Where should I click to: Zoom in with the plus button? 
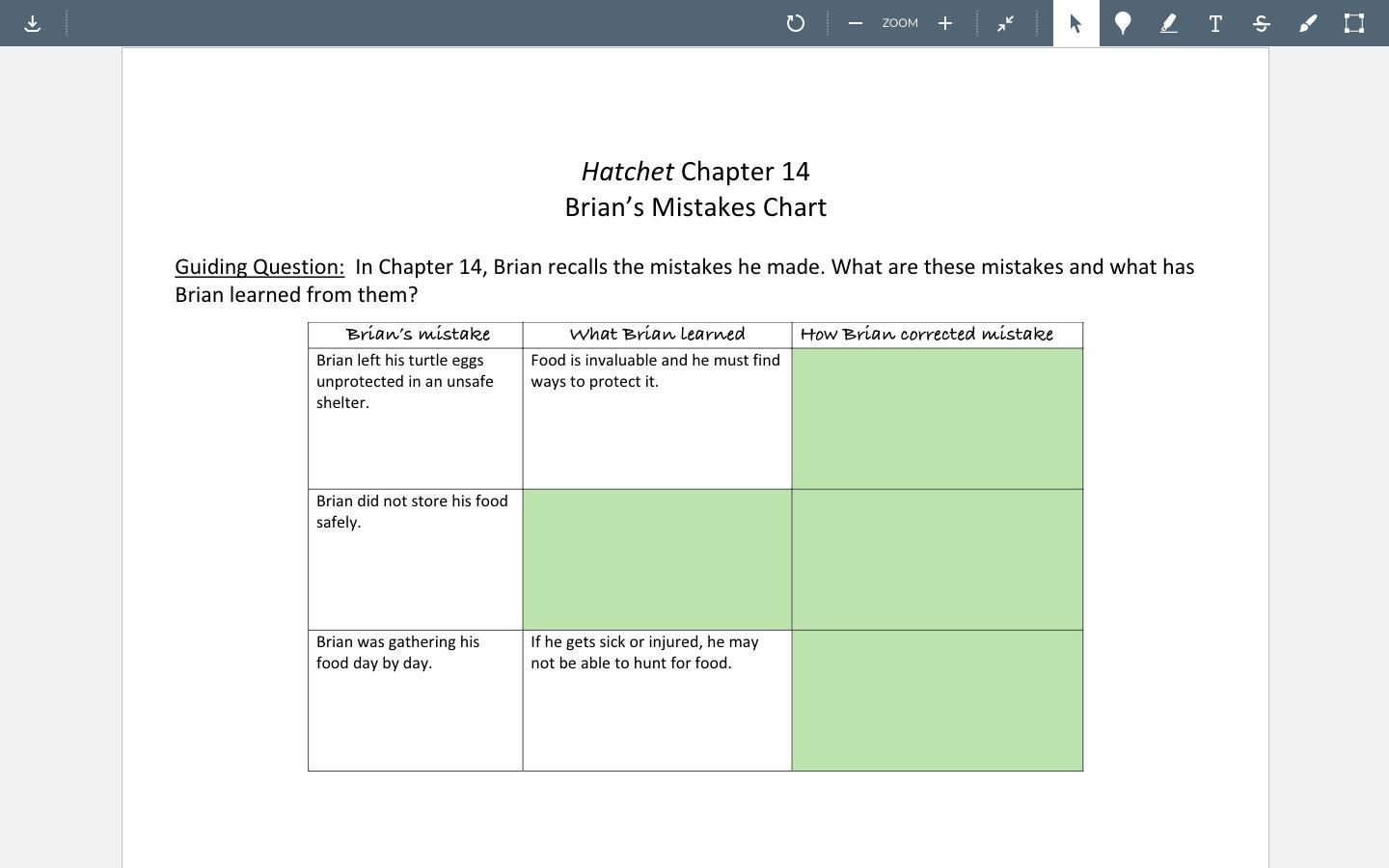click(945, 23)
